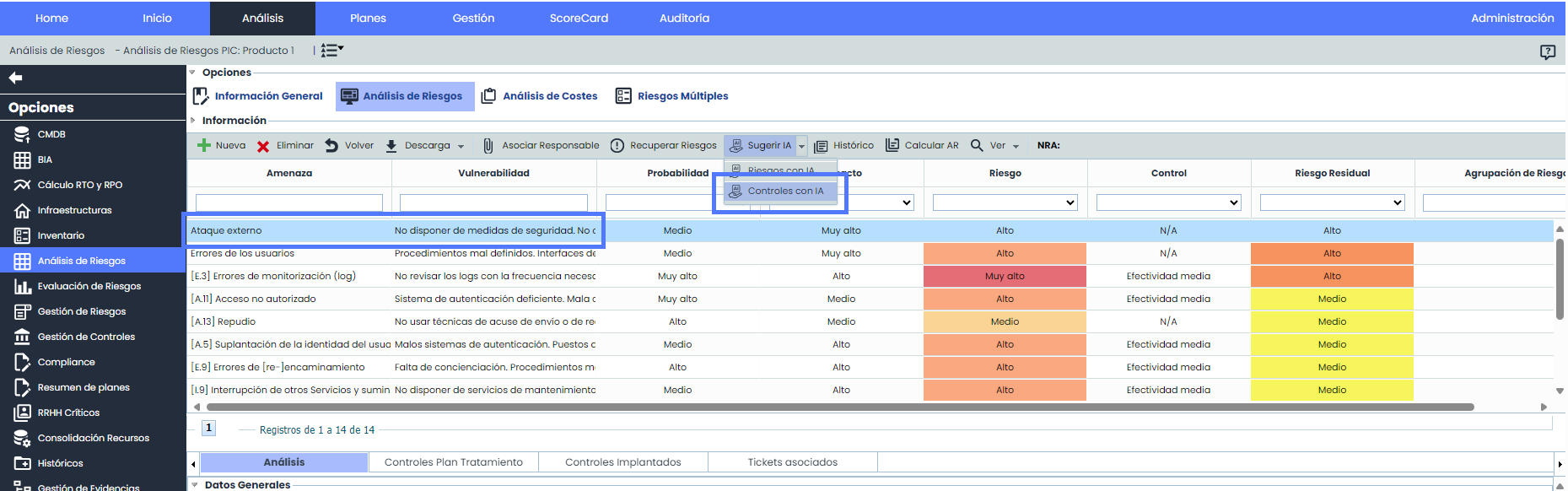Image resolution: width=1568 pixels, height=491 pixels.
Task: Click the Volver undo arrow icon
Action: coord(331,145)
